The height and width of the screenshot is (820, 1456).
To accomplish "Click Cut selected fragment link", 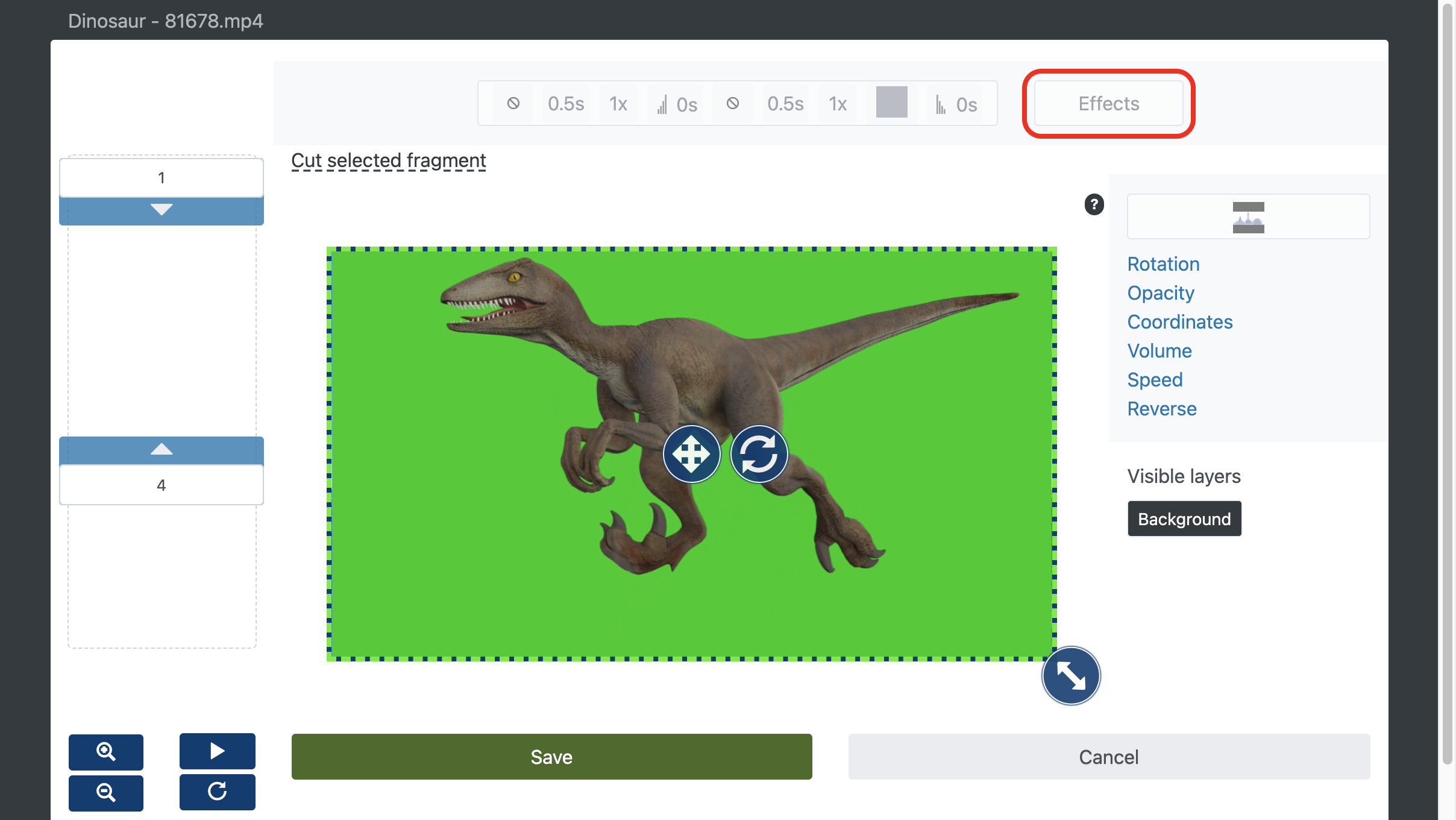I will click(389, 160).
